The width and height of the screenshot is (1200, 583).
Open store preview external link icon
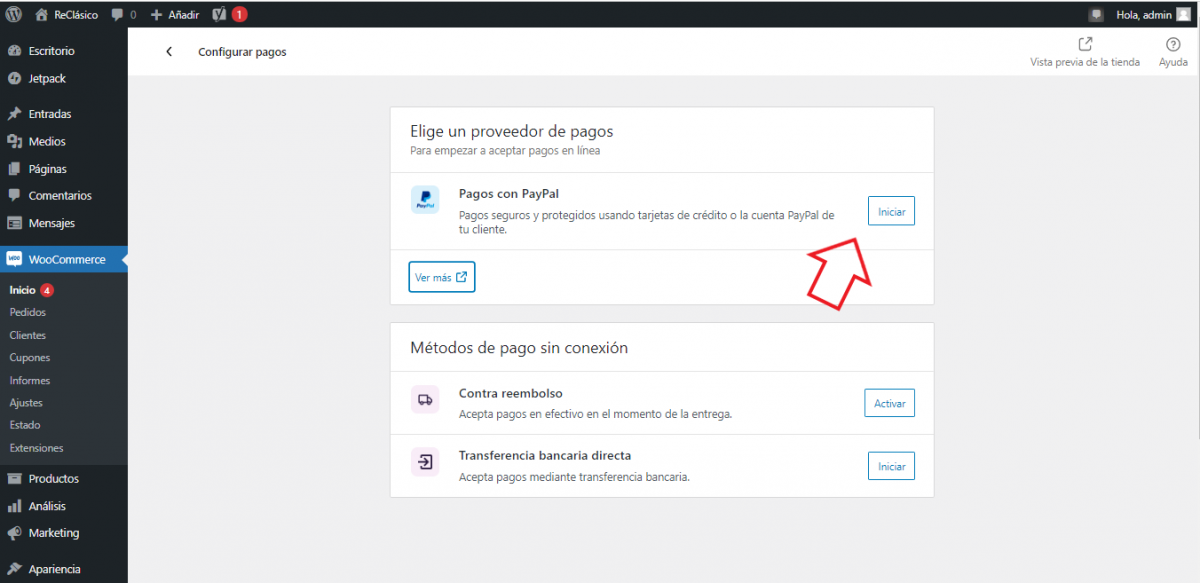(x=1085, y=44)
